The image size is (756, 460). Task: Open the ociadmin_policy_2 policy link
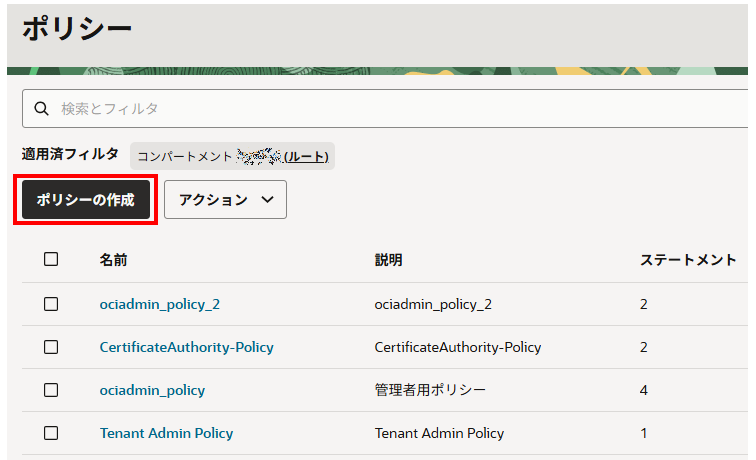pyautogui.click(x=159, y=304)
